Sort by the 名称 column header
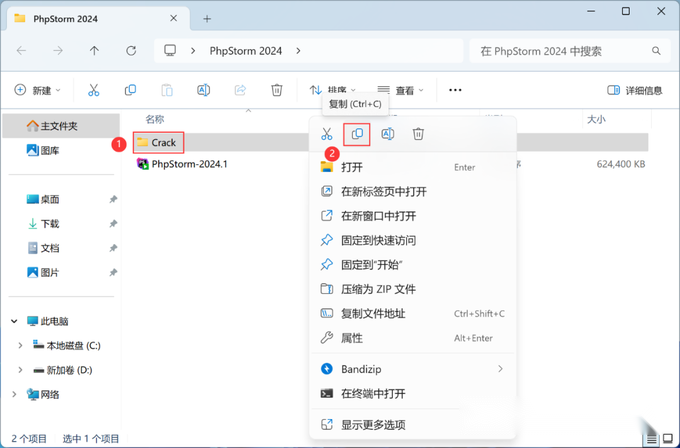680x448 pixels. pos(154,119)
